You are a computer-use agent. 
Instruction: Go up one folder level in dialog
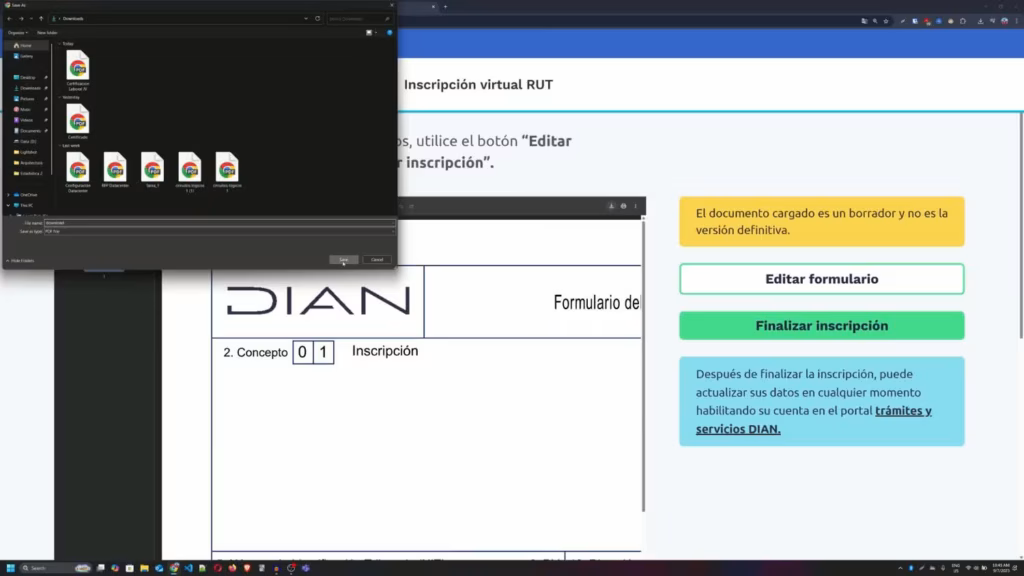pos(41,18)
